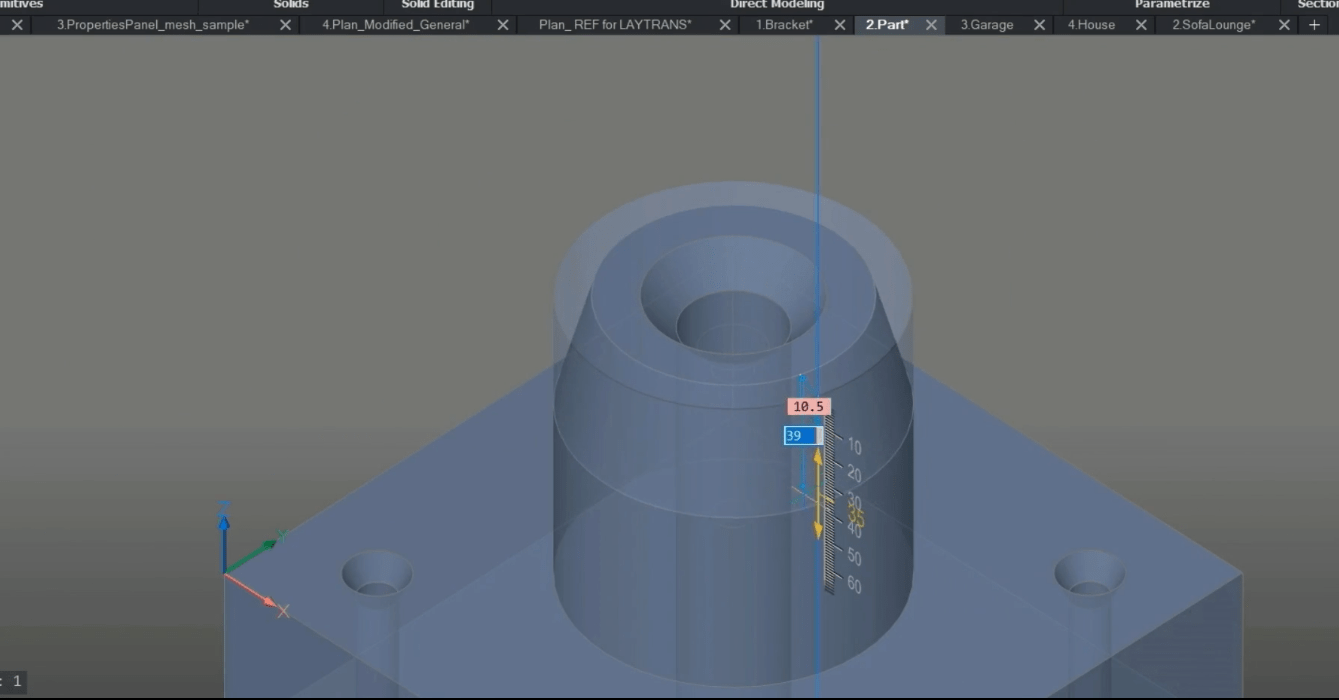1339x700 pixels.
Task: Click the 60 mark on the ruler
Action: click(x=854, y=585)
